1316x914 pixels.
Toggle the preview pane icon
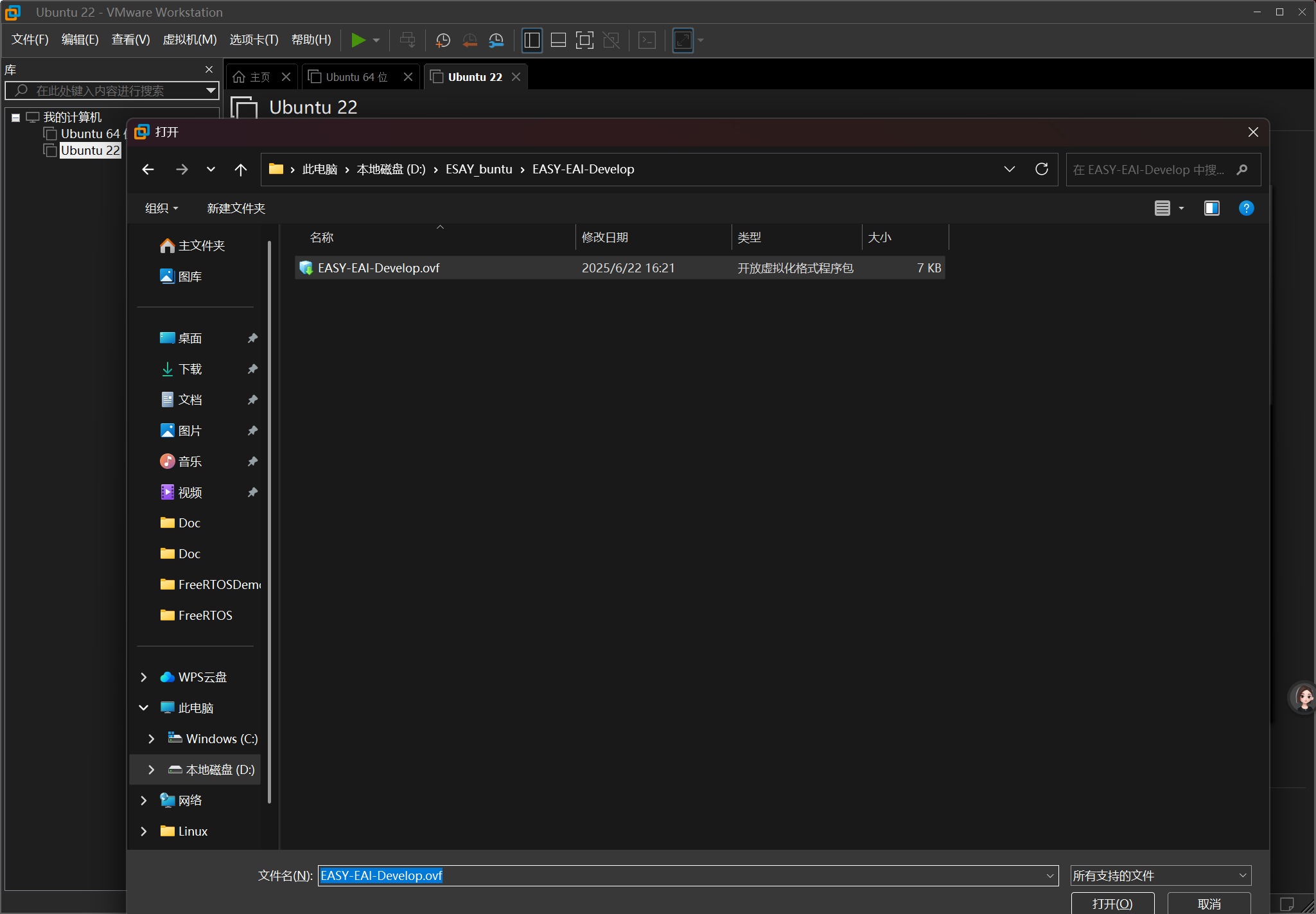click(x=1211, y=208)
